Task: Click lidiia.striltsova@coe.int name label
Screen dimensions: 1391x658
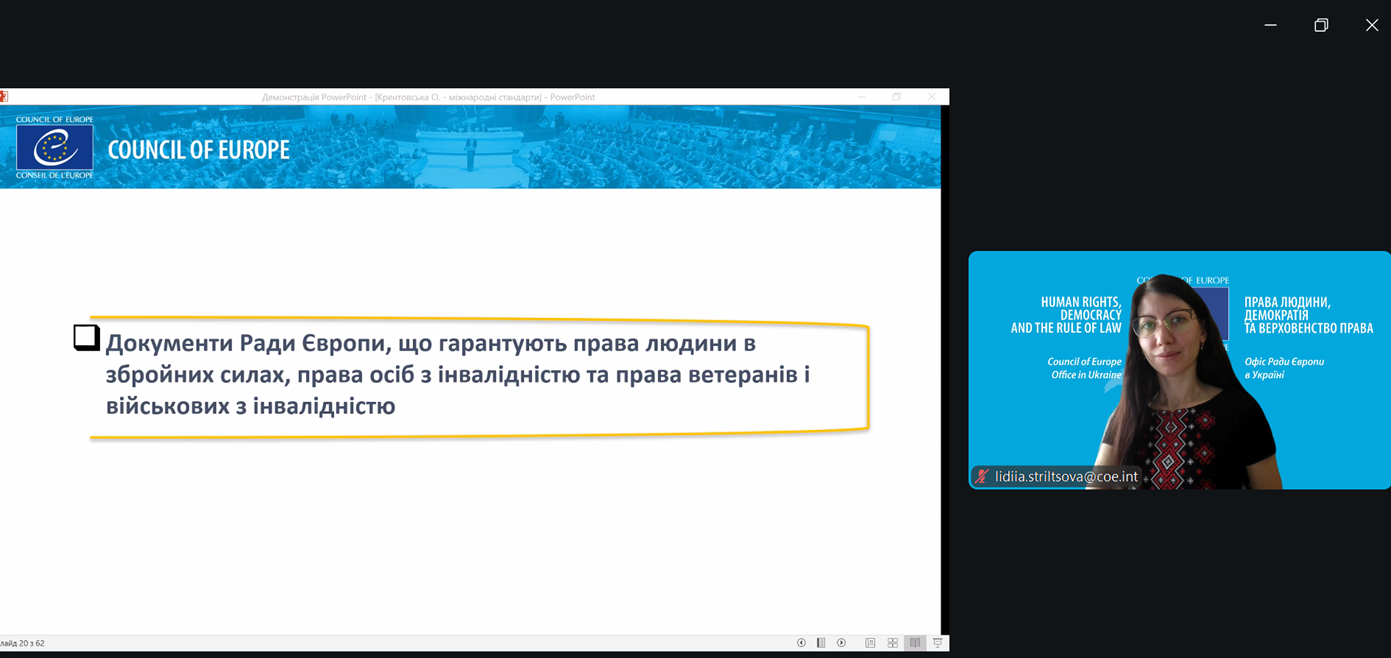Action: (1066, 477)
